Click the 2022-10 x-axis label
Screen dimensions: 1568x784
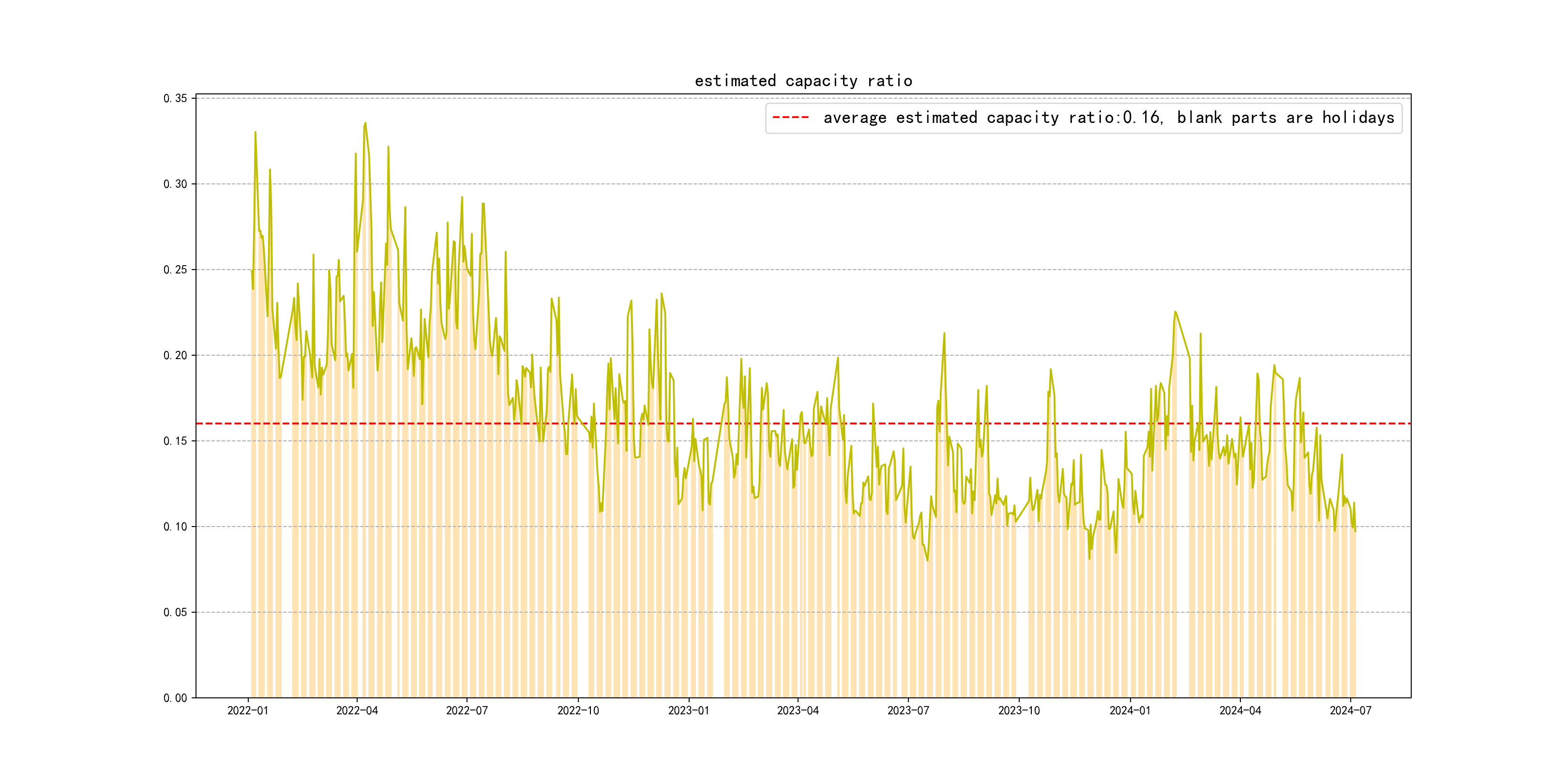pos(578,710)
